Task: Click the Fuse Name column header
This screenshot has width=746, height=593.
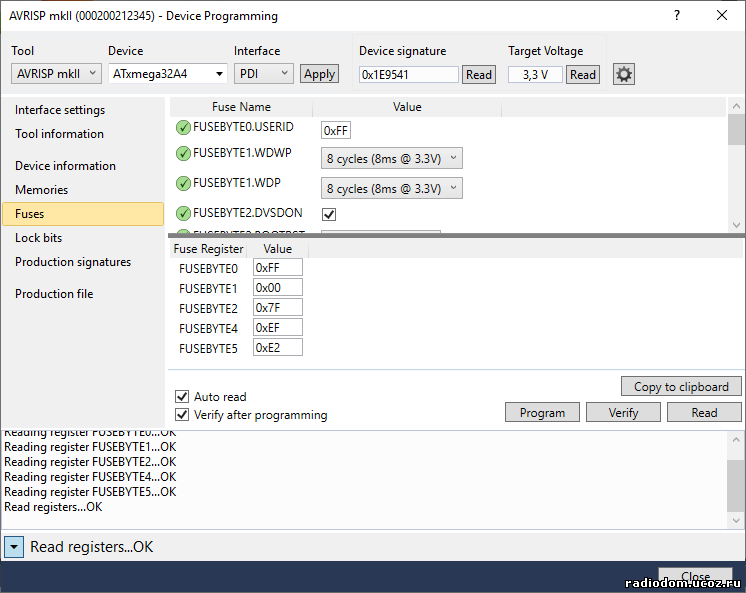Action: [x=241, y=107]
